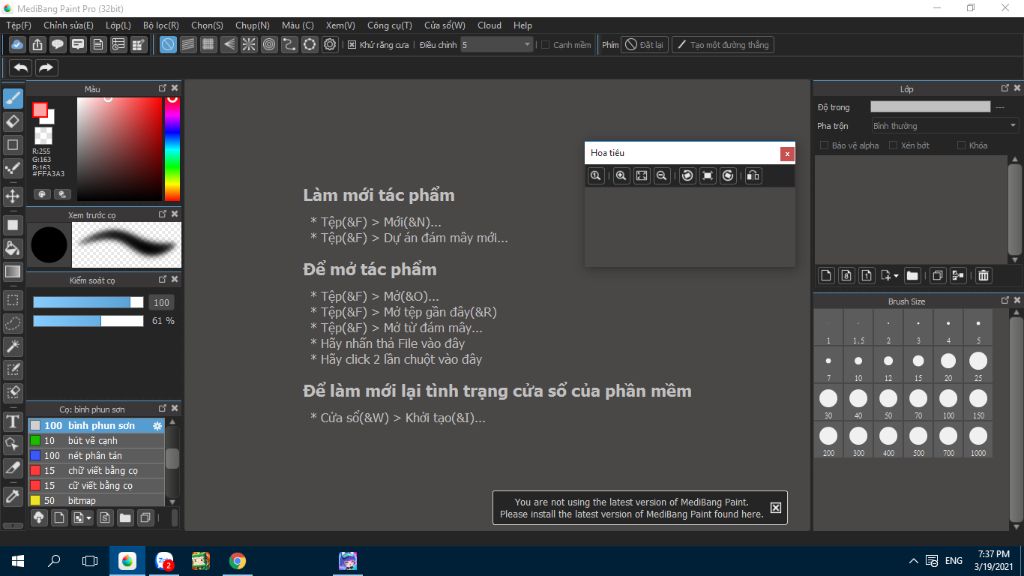The width and height of the screenshot is (1024, 576).
Task: Open the Pha trộn blend mode dropdown
Action: click(x=944, y=126)
